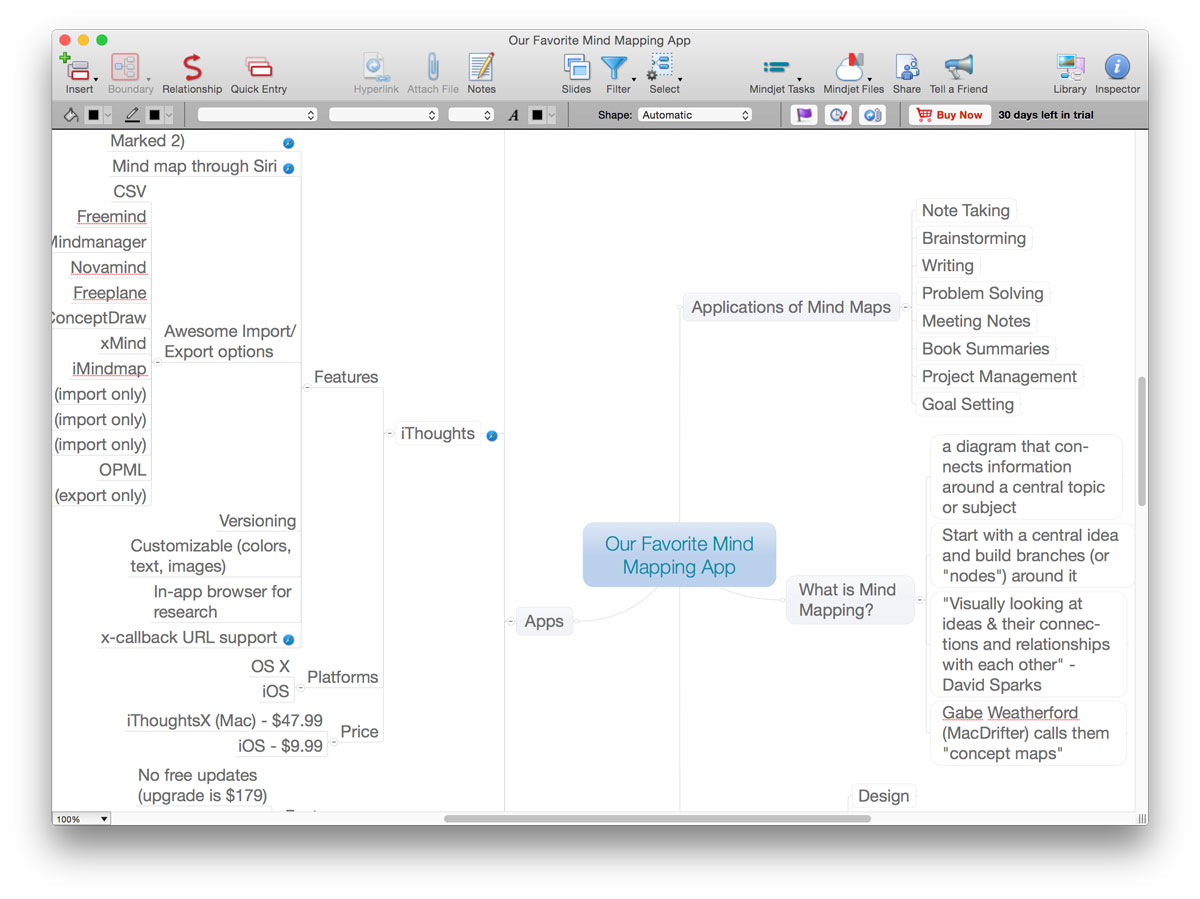This screenshot has height=899, width=1200.
Task: Open the second empty style dropdown
Action: (x=384, y=115)
